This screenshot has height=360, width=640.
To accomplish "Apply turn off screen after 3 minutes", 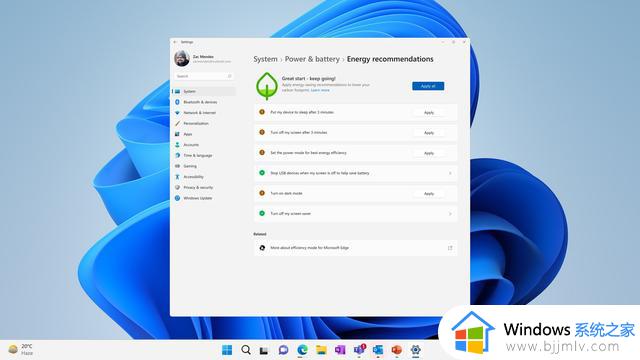I will click(x=429, y=133).
